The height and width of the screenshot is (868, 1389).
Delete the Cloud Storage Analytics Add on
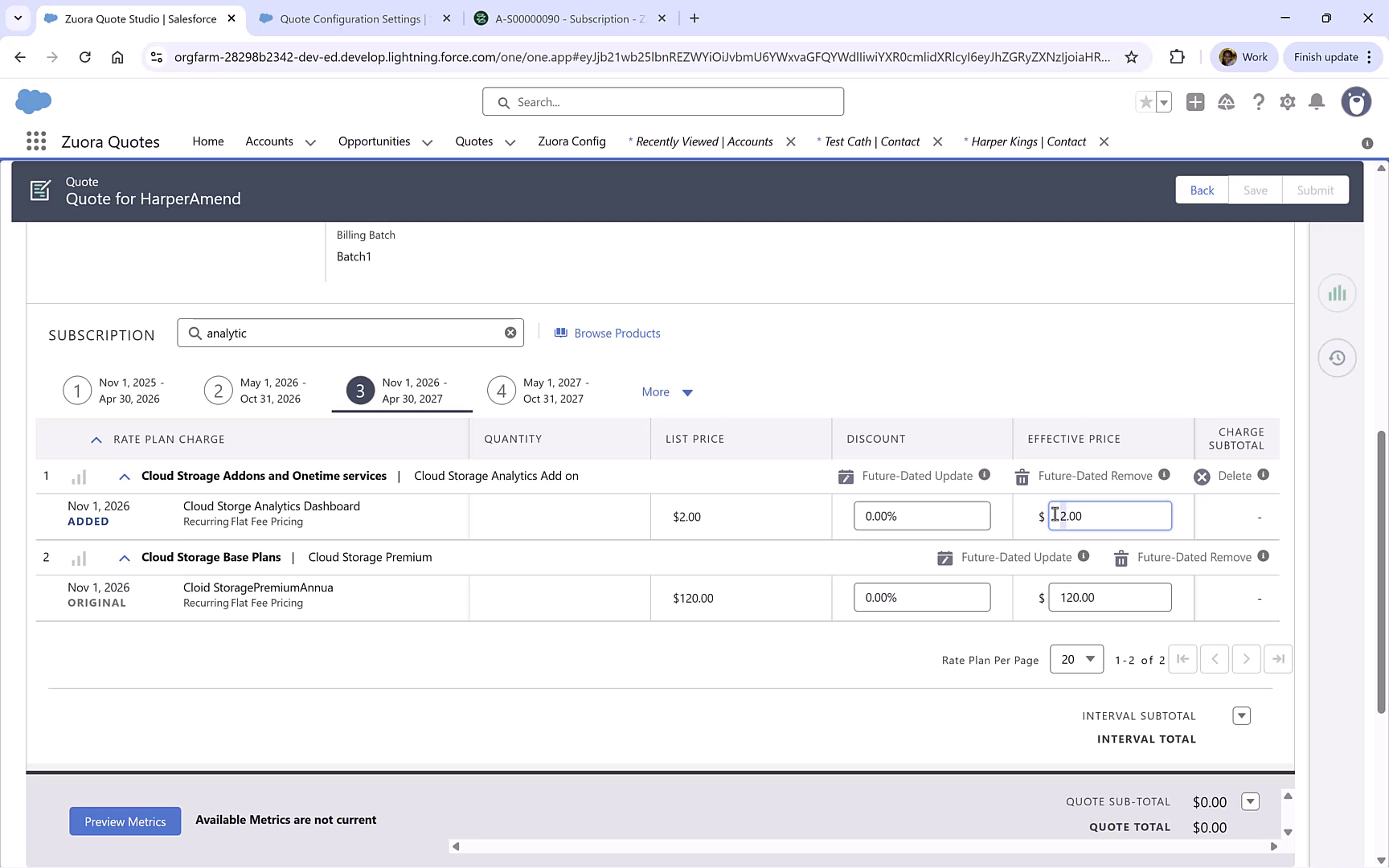[x=1203, y=476]
